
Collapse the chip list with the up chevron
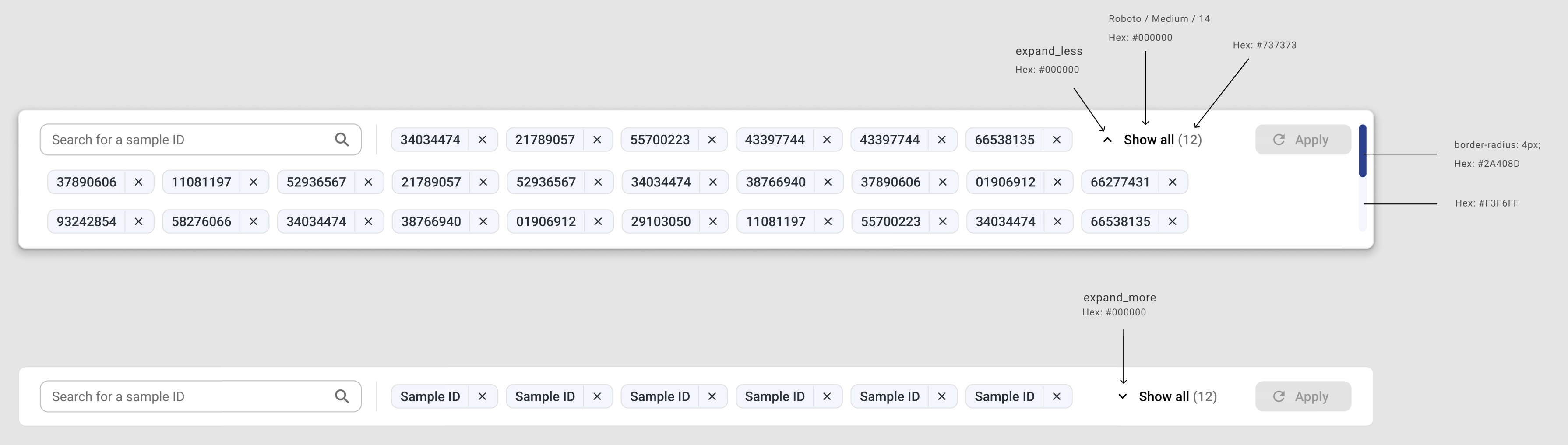(1107, 140)
